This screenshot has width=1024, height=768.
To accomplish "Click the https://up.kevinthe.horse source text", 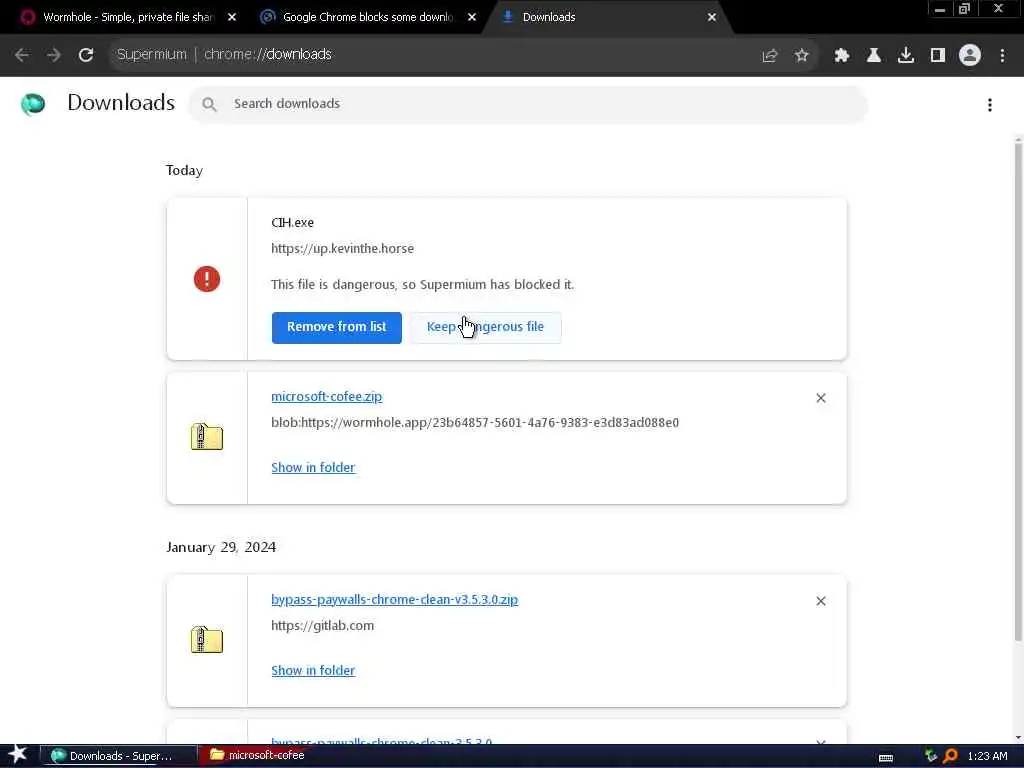I will pyautogui.click(x=342, y=249).
